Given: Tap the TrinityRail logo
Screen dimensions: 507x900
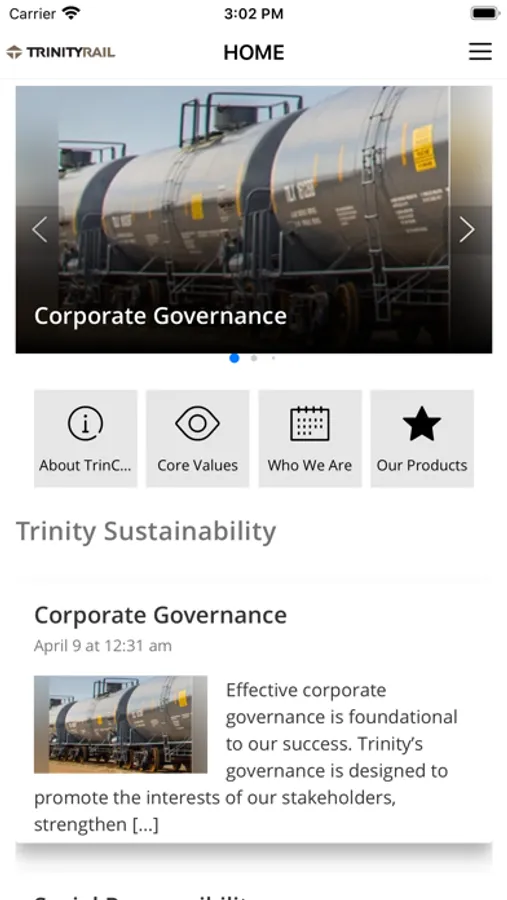Looking at the screenshot, I should click(x=61, y=52).
